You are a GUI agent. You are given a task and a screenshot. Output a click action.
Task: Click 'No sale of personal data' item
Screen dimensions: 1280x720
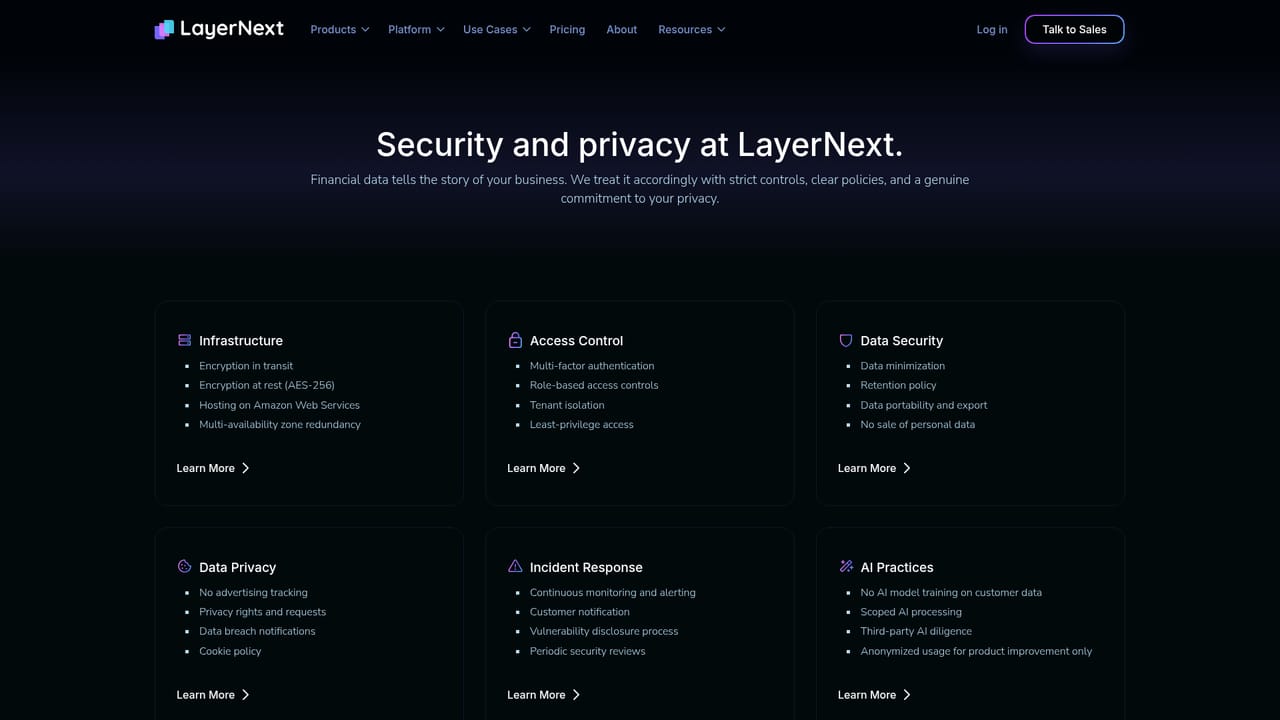(918, 424)
